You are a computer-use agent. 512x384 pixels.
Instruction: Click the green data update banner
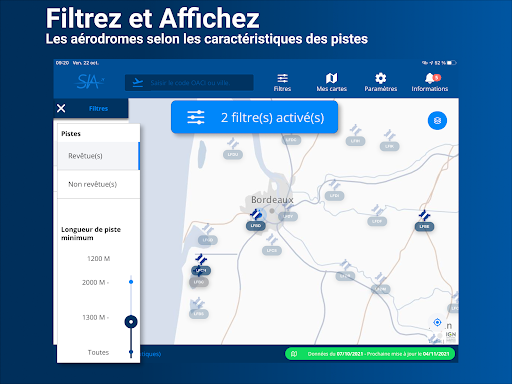coord(370,354)
